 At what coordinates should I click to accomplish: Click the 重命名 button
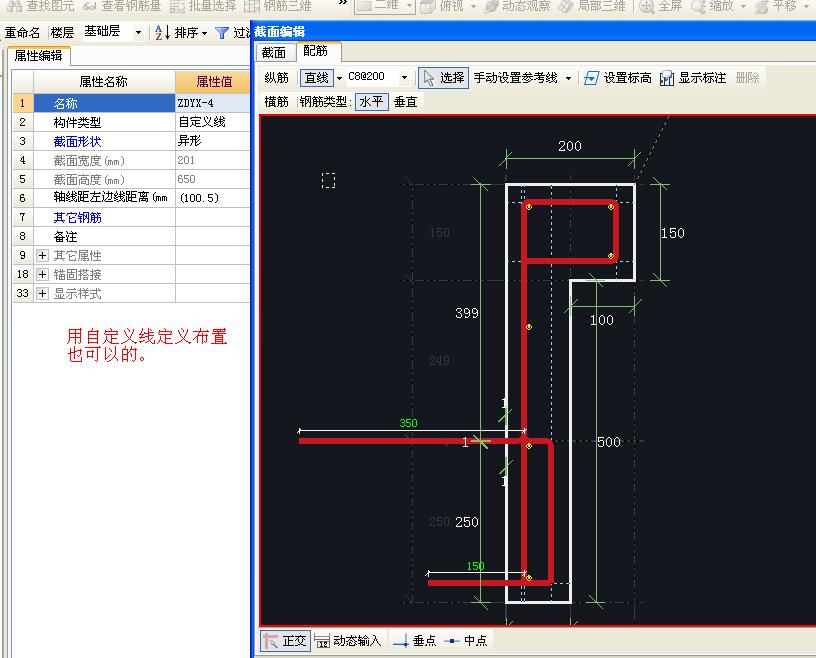coord(22,32)
